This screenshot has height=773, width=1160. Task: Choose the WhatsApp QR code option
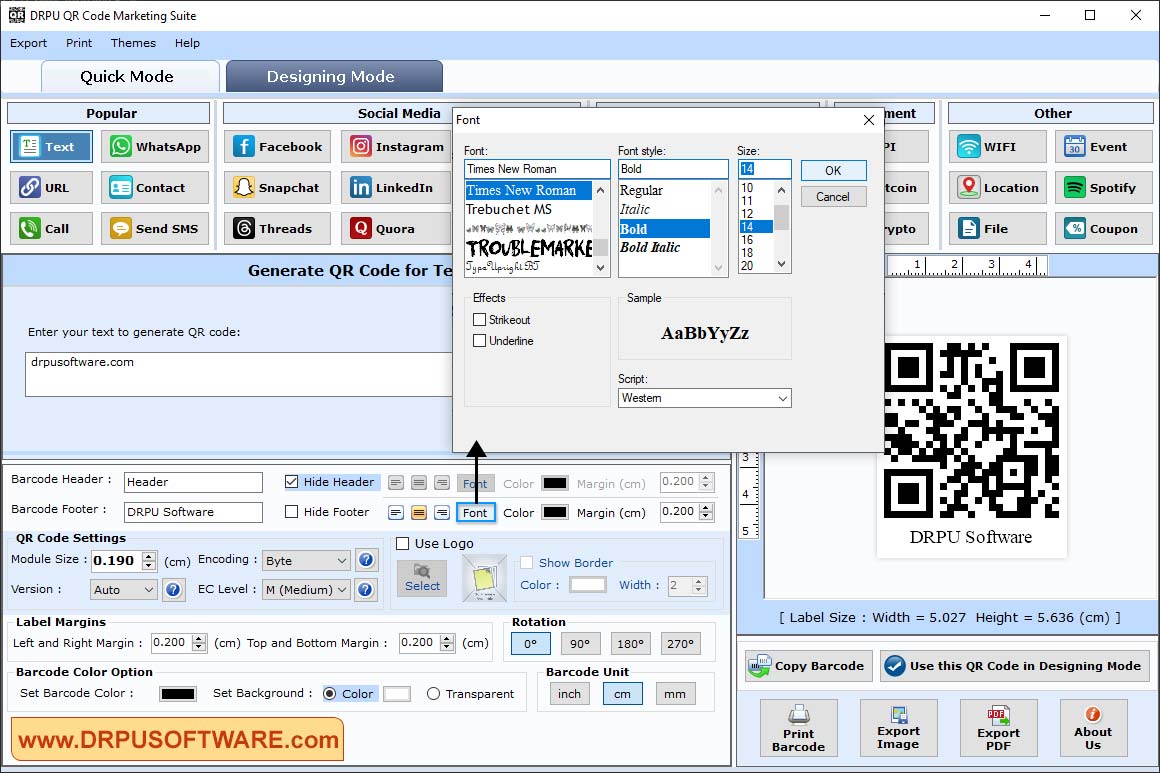155,146
